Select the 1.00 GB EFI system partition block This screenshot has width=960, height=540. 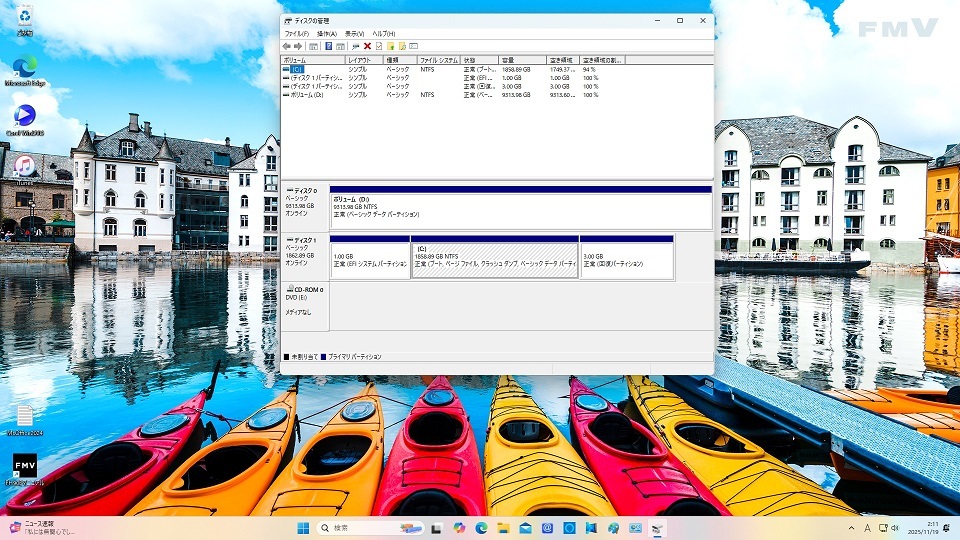pyautogui.click(x=370, y=260)
